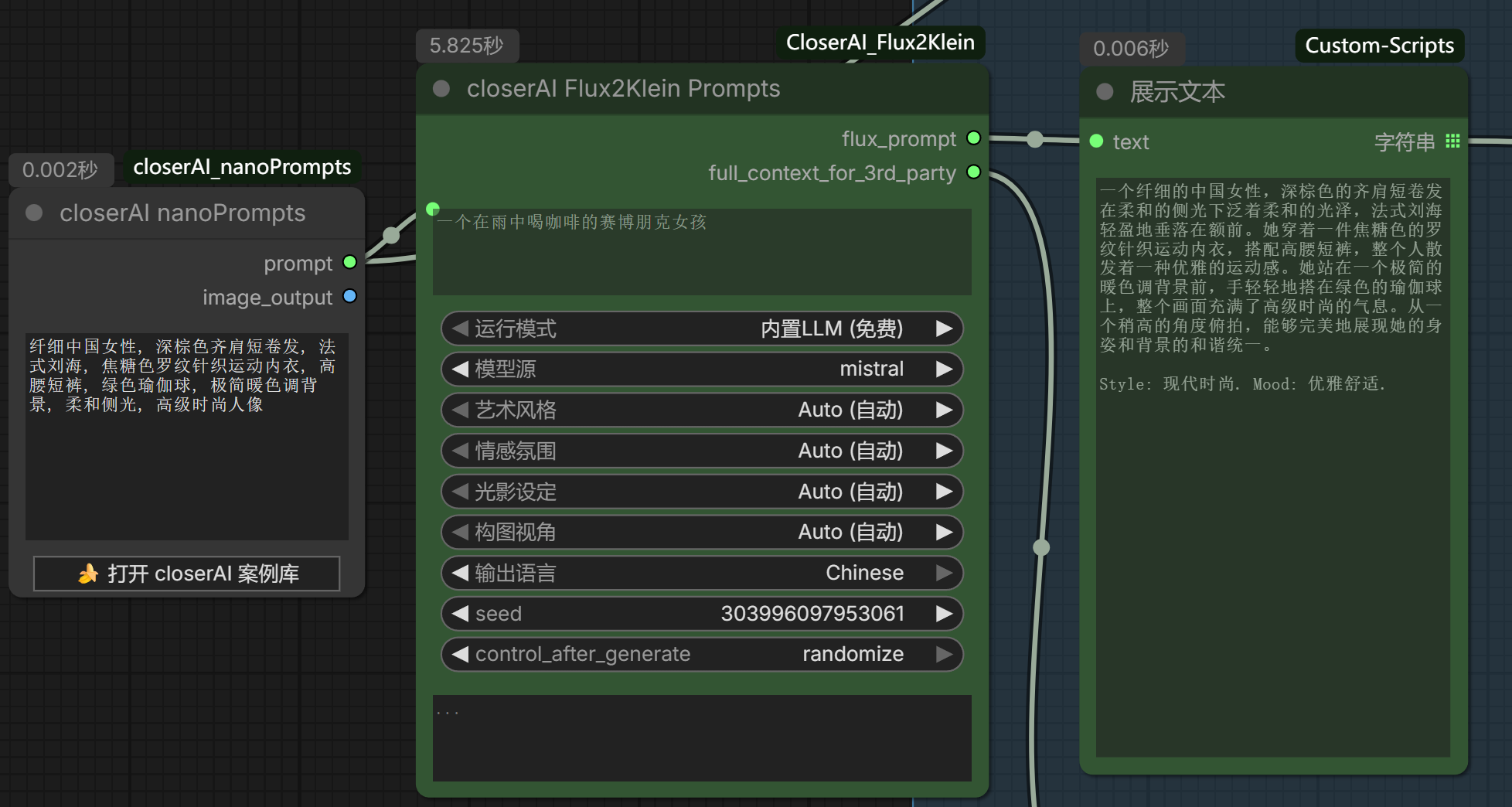Open the 模型源 mistral dropdown
This screenshot has width=1512, height=807.
click(x=701, y=369)
